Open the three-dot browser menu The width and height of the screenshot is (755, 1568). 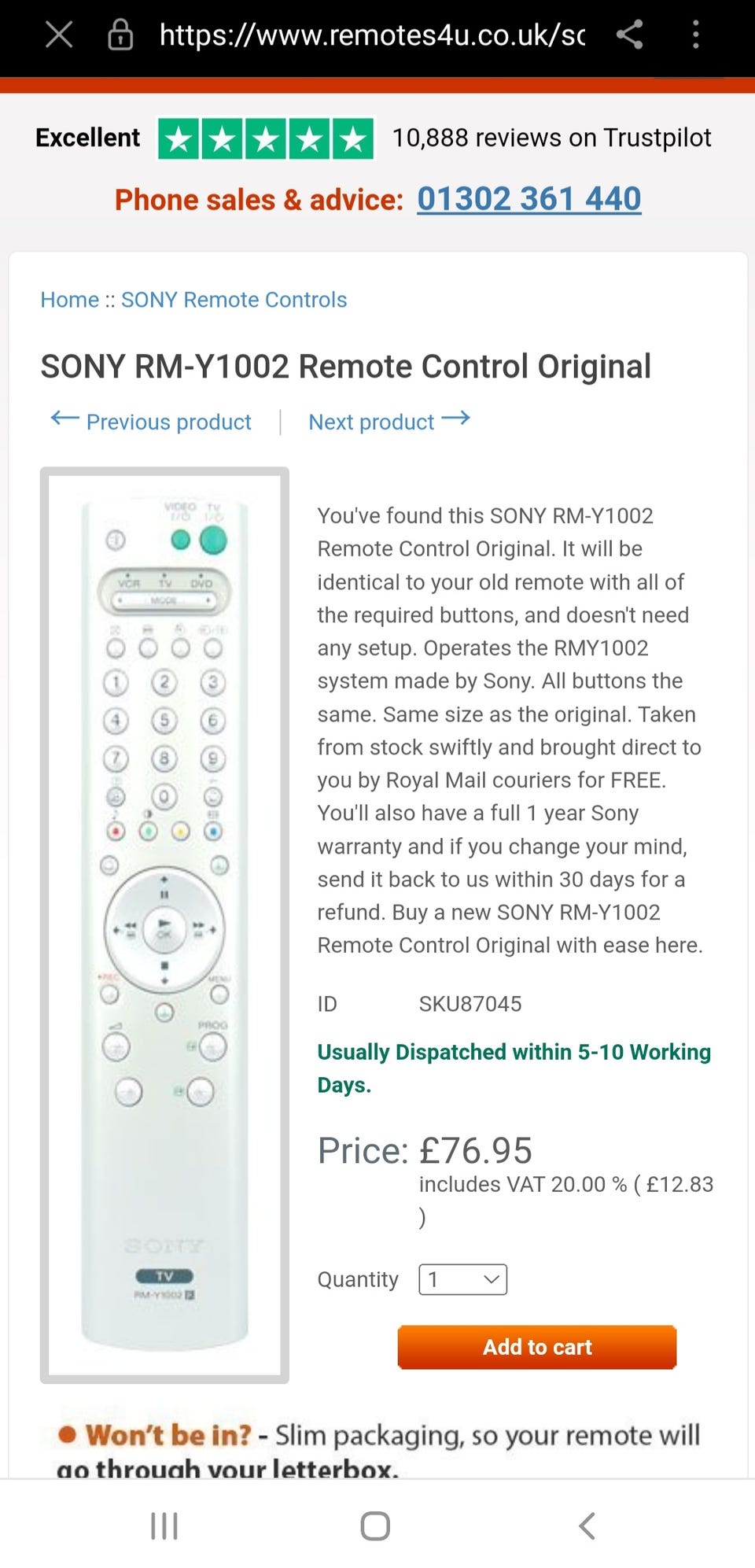[x=695, y=35]
